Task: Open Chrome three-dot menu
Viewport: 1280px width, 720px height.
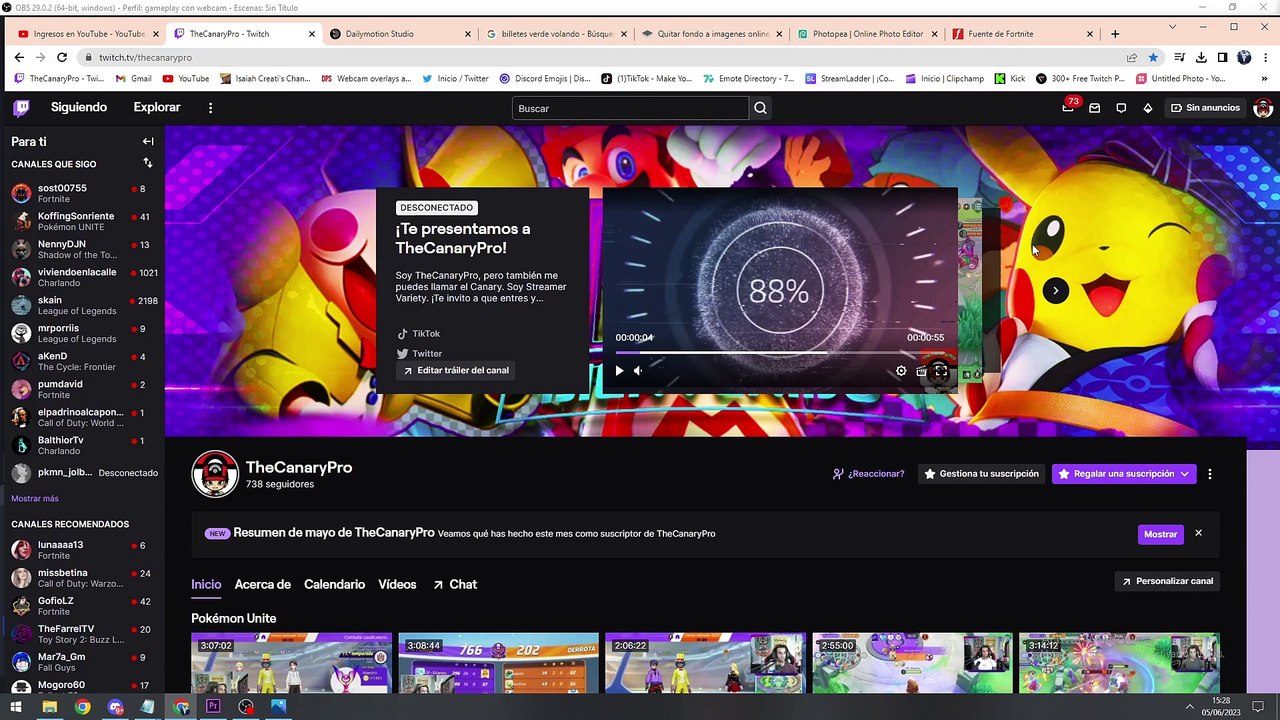Action: click(x=1266, y=58)
